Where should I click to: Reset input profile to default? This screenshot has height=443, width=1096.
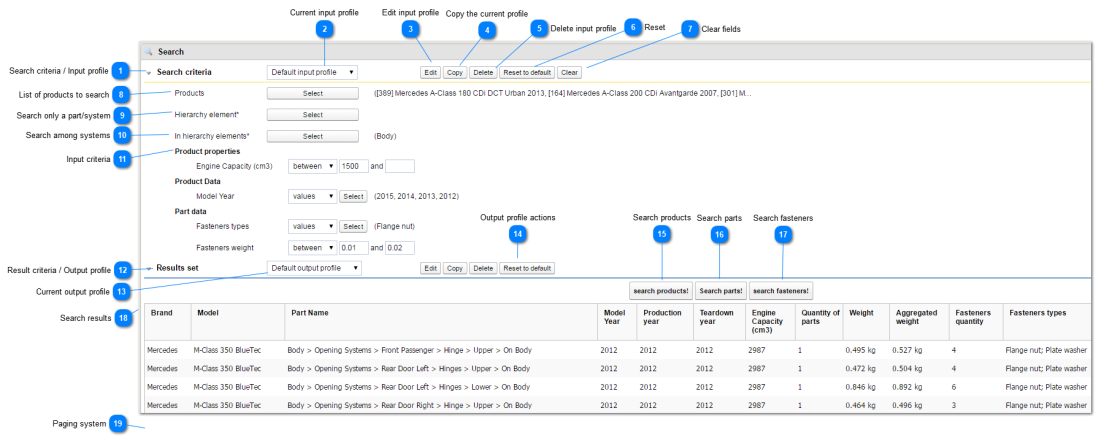coord(527,73)
